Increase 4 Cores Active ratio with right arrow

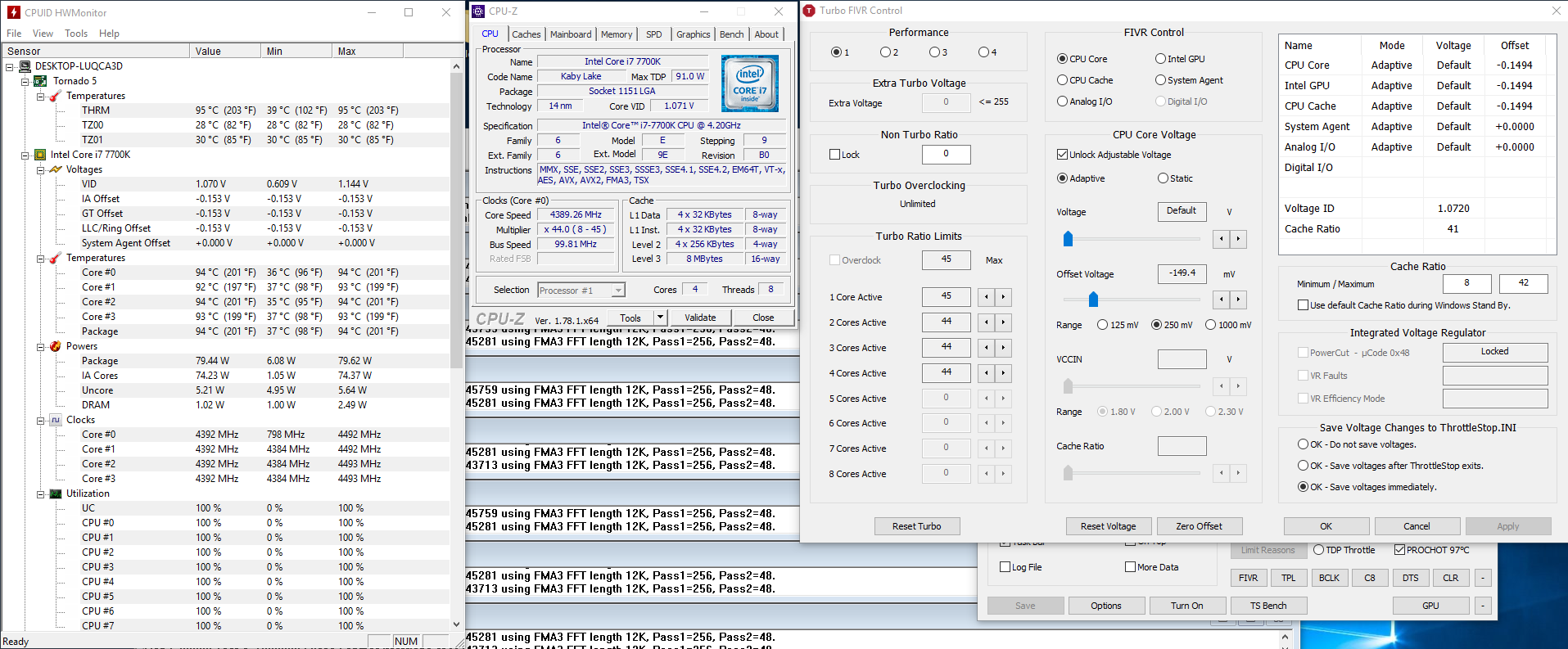[x=1003, y=373]
